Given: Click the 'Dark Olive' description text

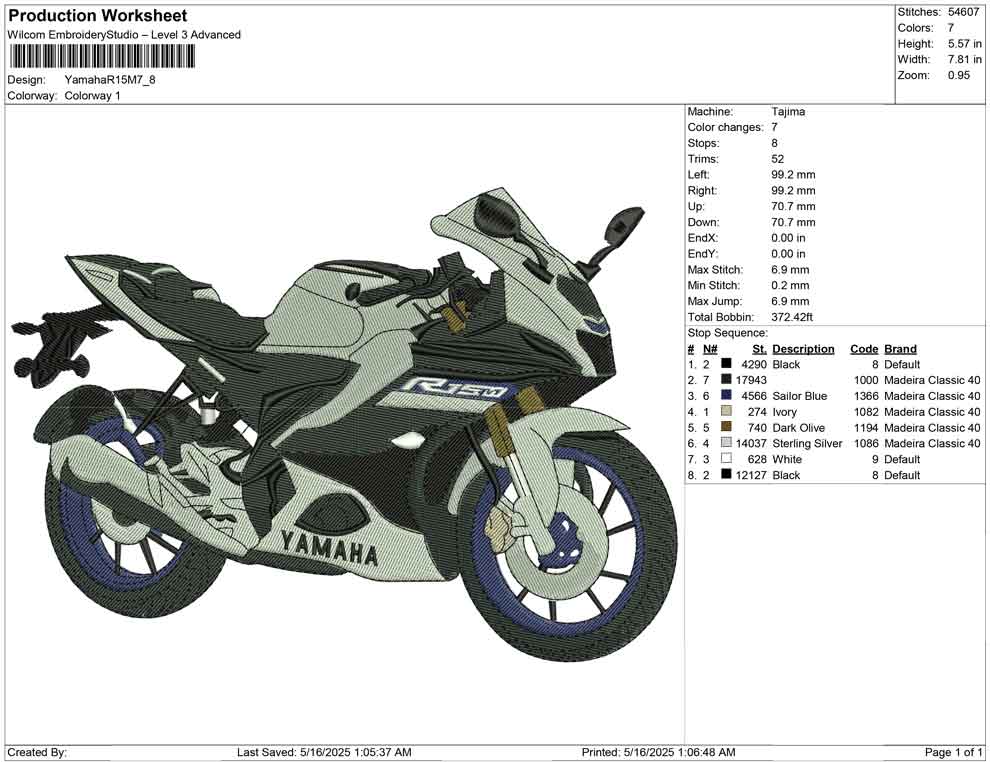Looking at the screenshot, I should 798,427.
